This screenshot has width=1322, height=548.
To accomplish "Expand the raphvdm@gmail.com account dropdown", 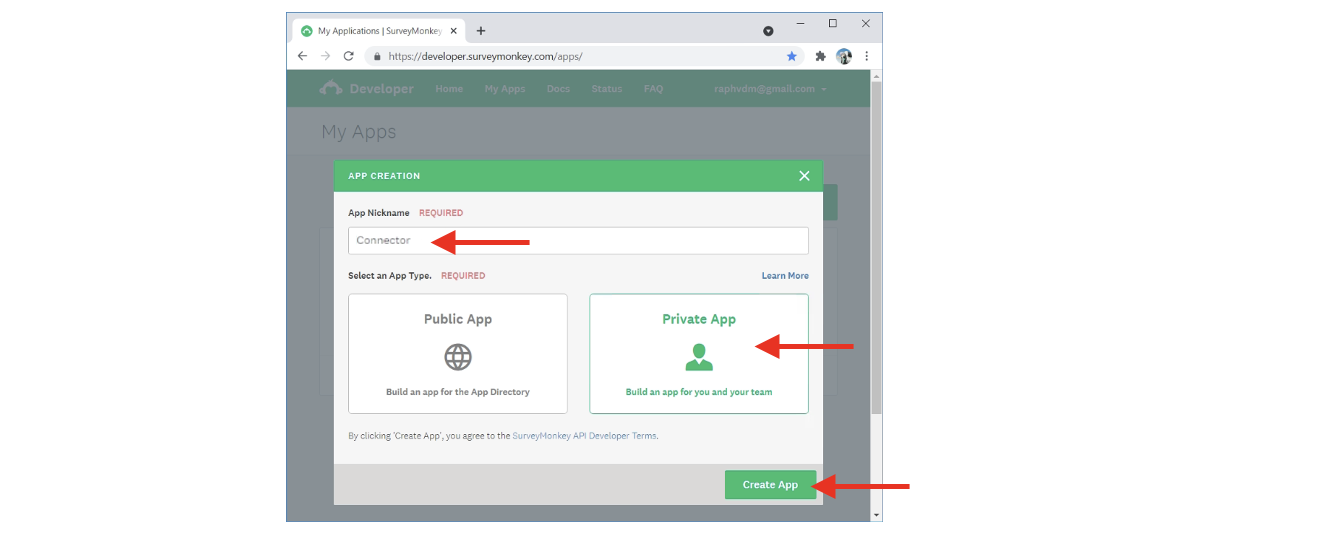I will click(770, 89).
